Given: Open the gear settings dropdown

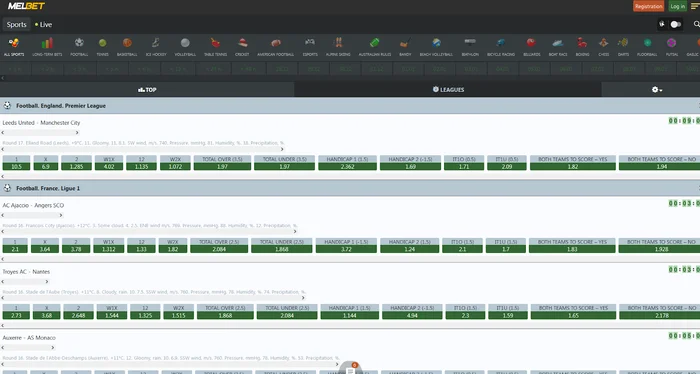Looking at the screenshot, I should point(657,90).
